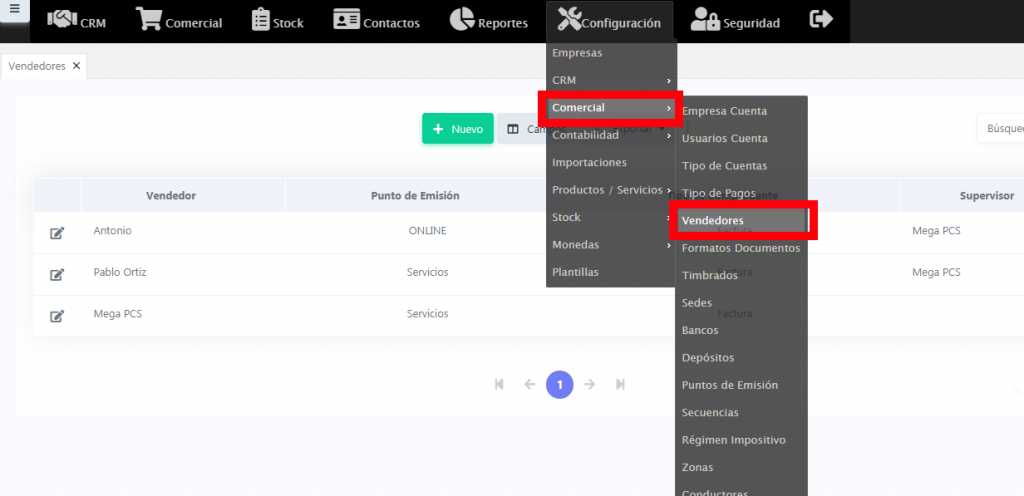Click the green Nuevo button
Screen dimensions: 1024x496
tap(457, 129)
